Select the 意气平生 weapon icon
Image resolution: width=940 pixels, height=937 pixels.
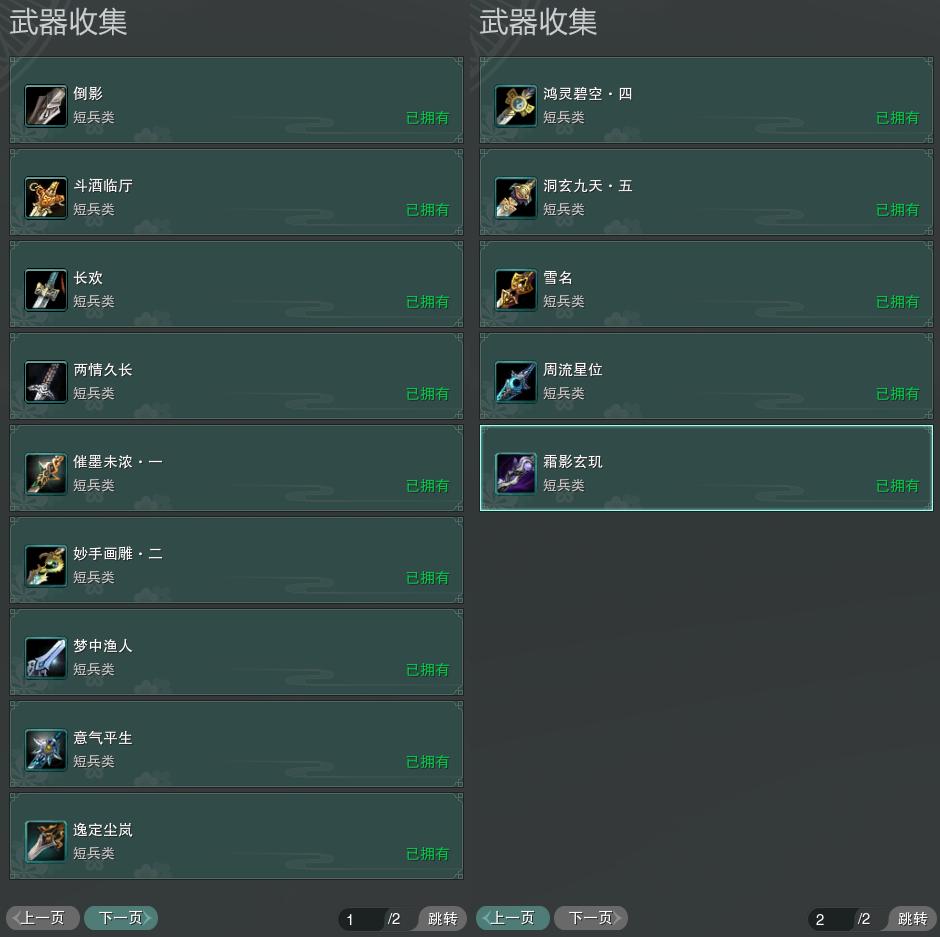coord(46,749)
